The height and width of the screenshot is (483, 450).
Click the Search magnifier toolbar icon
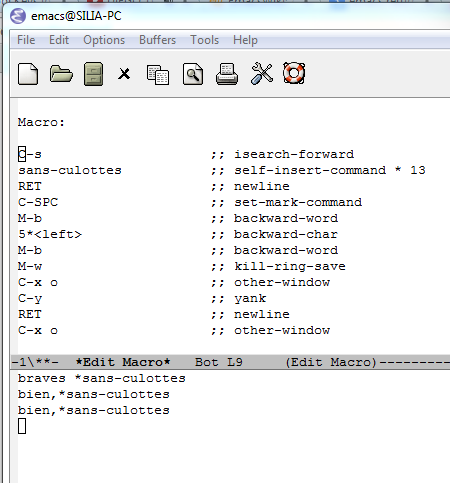(193, 74)
